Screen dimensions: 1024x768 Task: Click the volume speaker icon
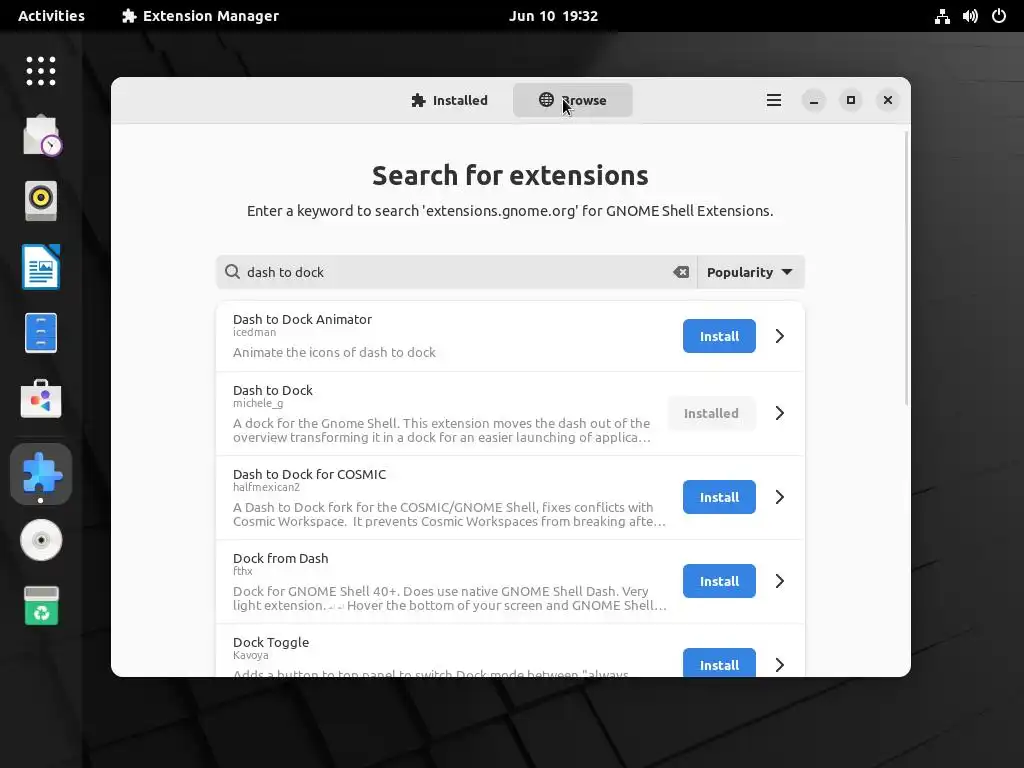click(970, 16)
